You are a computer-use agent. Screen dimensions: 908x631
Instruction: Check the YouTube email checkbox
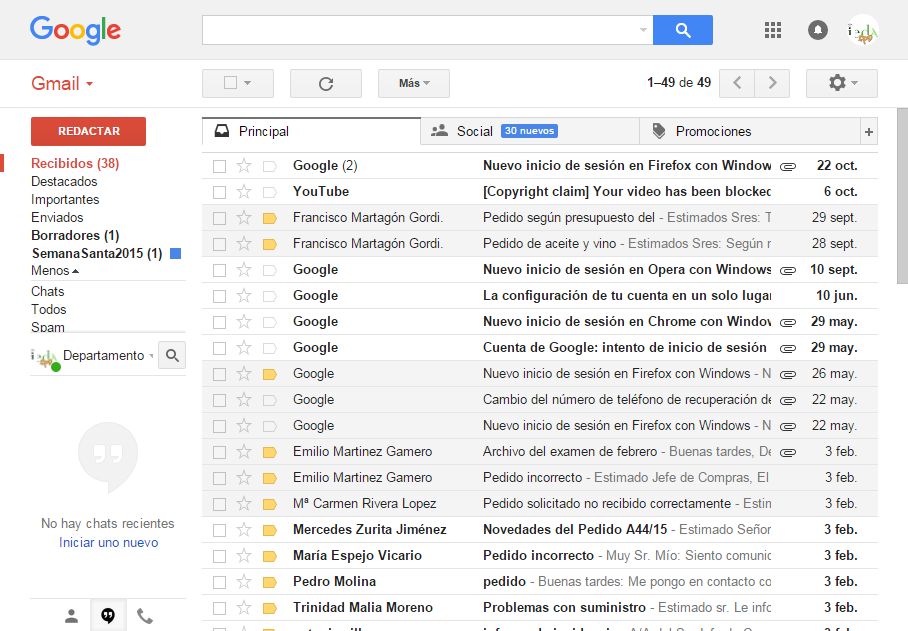(x=219, y=192)
